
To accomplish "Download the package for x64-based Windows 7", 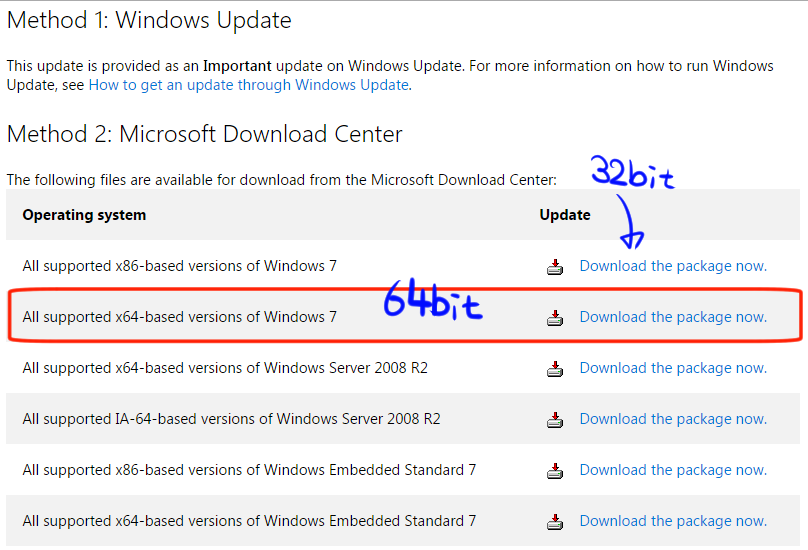I will (673, 317).
